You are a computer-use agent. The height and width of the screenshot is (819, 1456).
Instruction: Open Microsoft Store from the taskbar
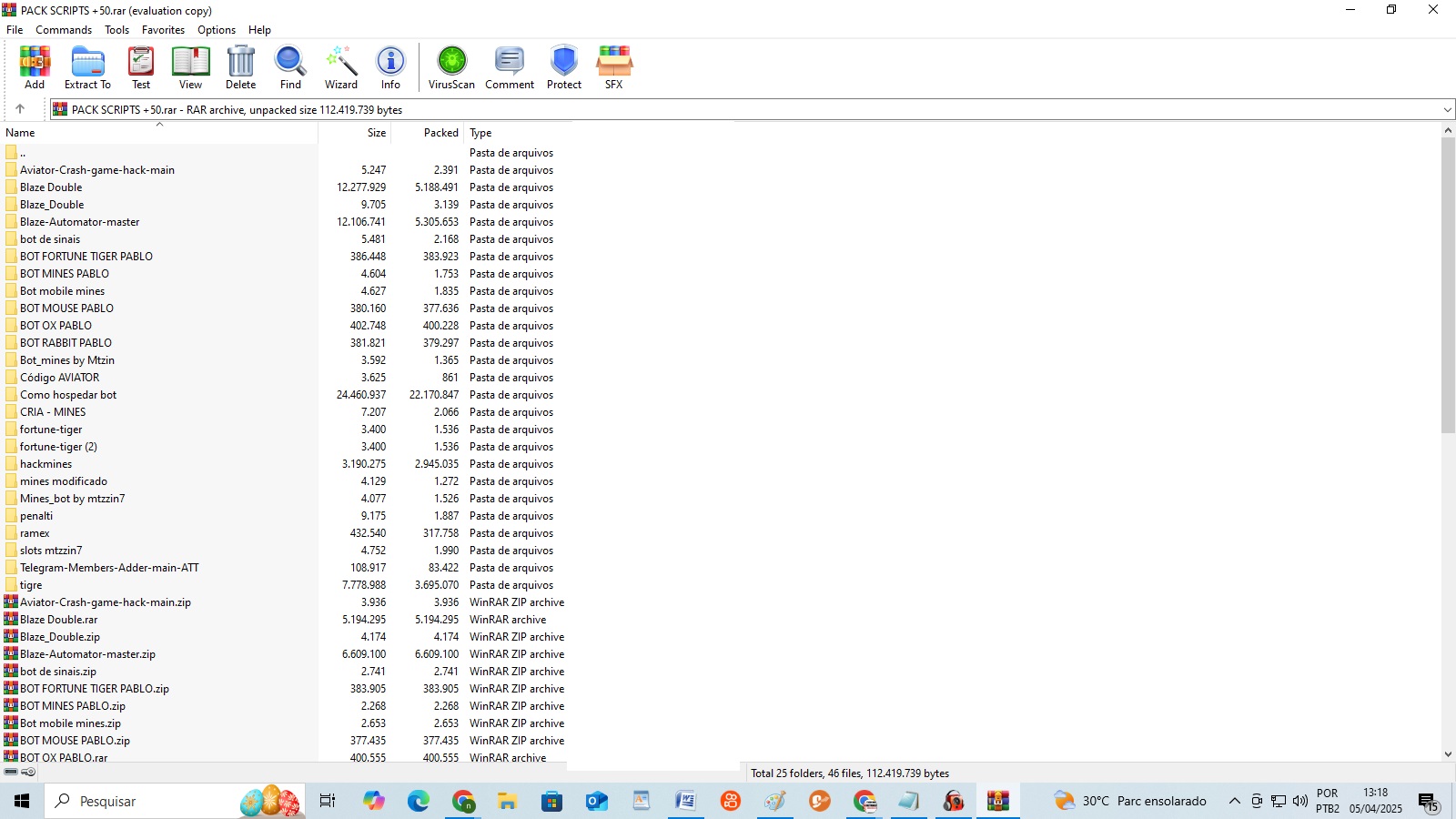click(551, 801)
